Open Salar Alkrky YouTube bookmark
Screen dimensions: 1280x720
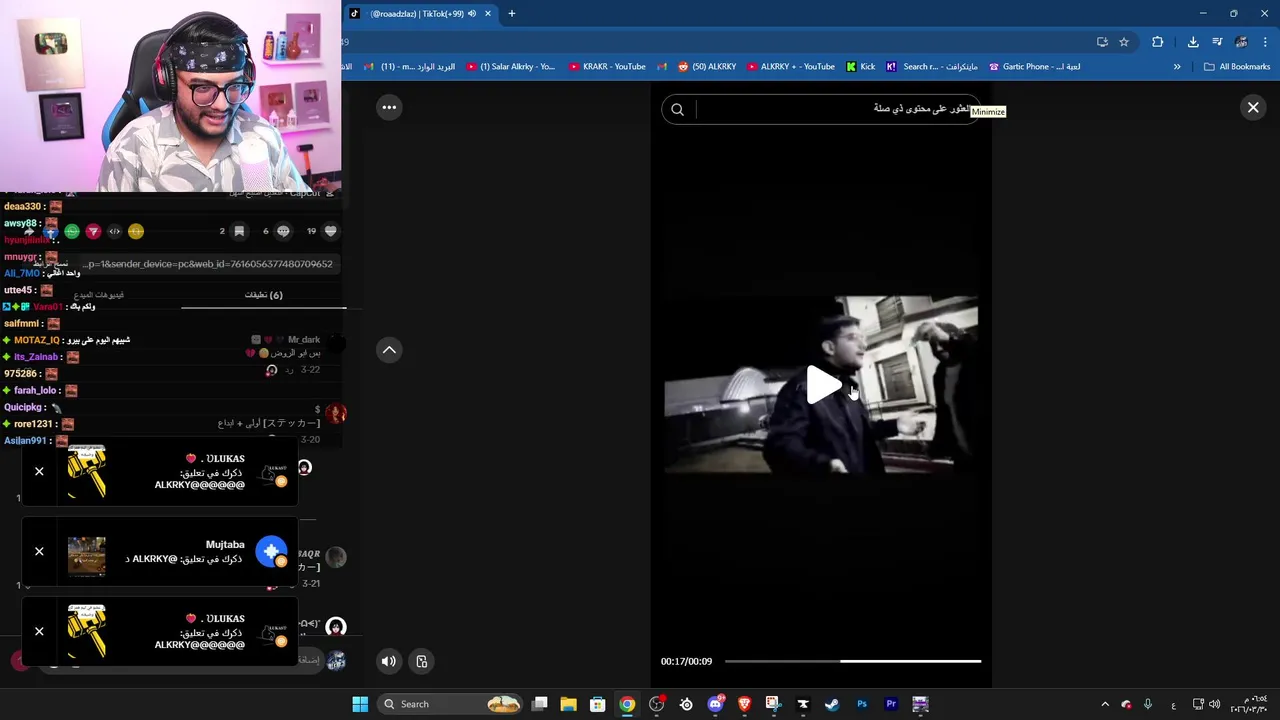510,67
